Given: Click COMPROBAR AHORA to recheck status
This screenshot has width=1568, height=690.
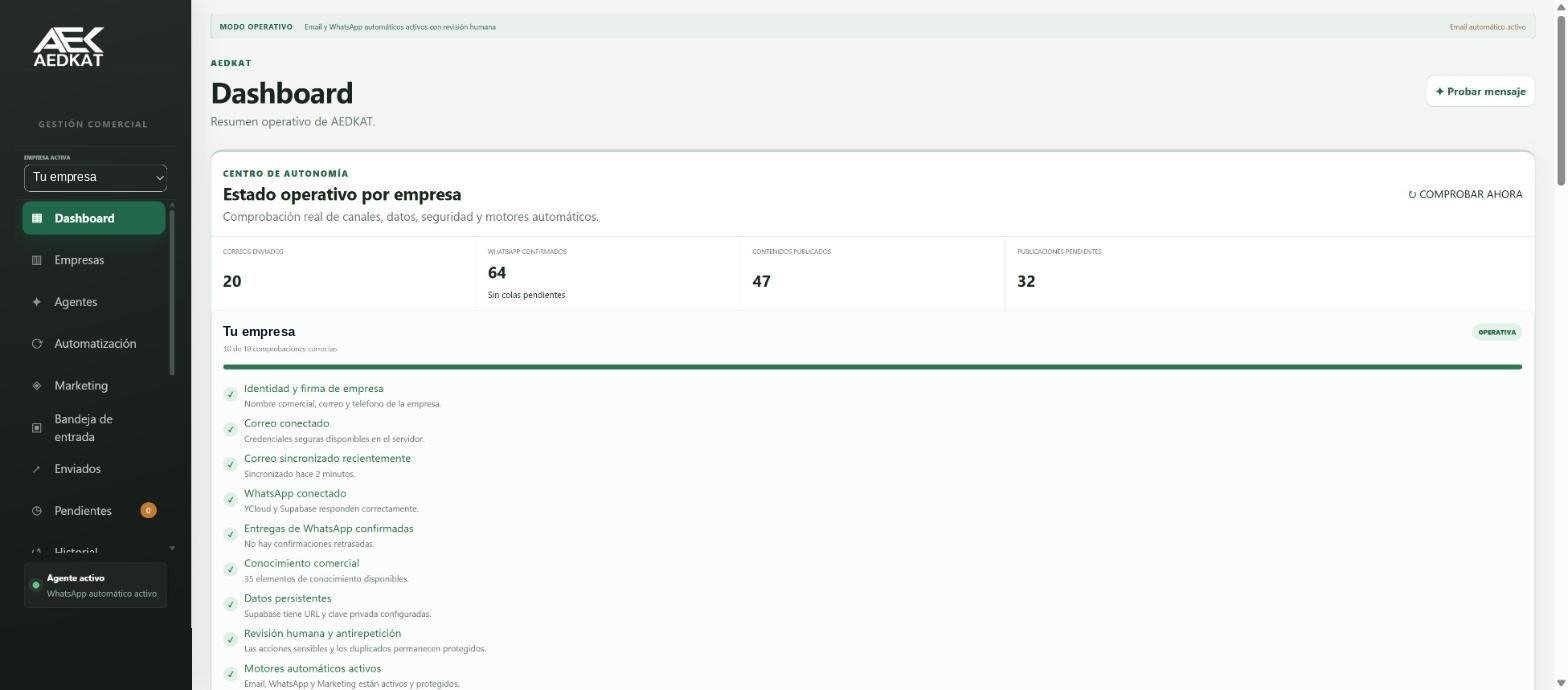Looking at the screenshot, I should (1465, 194).
